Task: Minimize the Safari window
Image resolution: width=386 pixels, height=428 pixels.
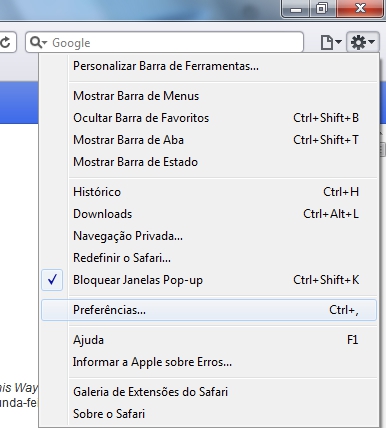Action: [295, 8]
